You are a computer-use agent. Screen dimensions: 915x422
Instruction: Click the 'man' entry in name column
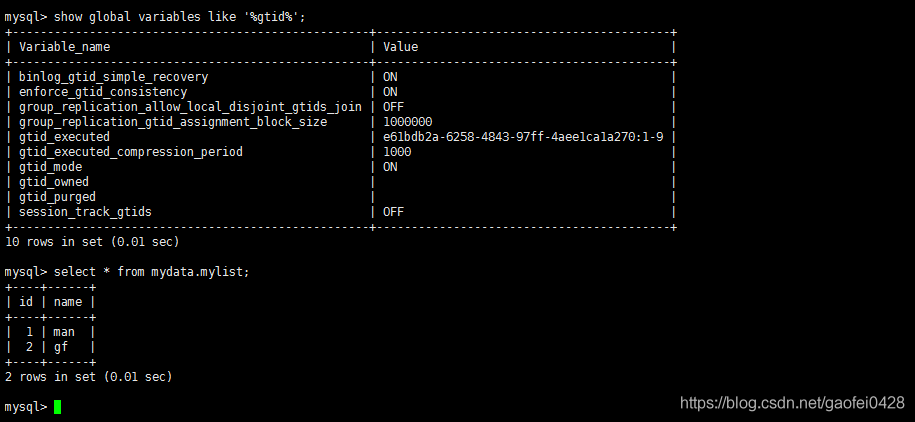click(64, 332)
